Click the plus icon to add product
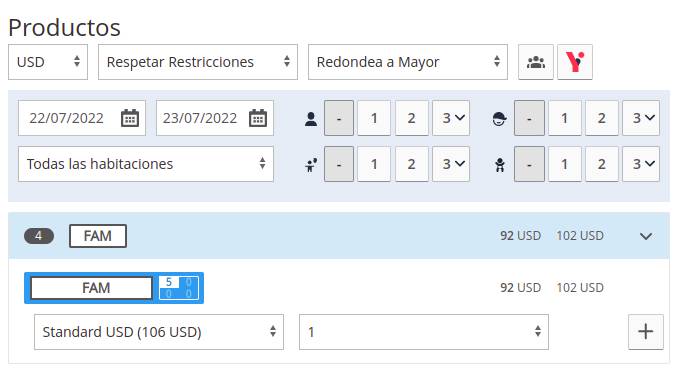The height and width of the screenshot is (369, 676). 645,331
